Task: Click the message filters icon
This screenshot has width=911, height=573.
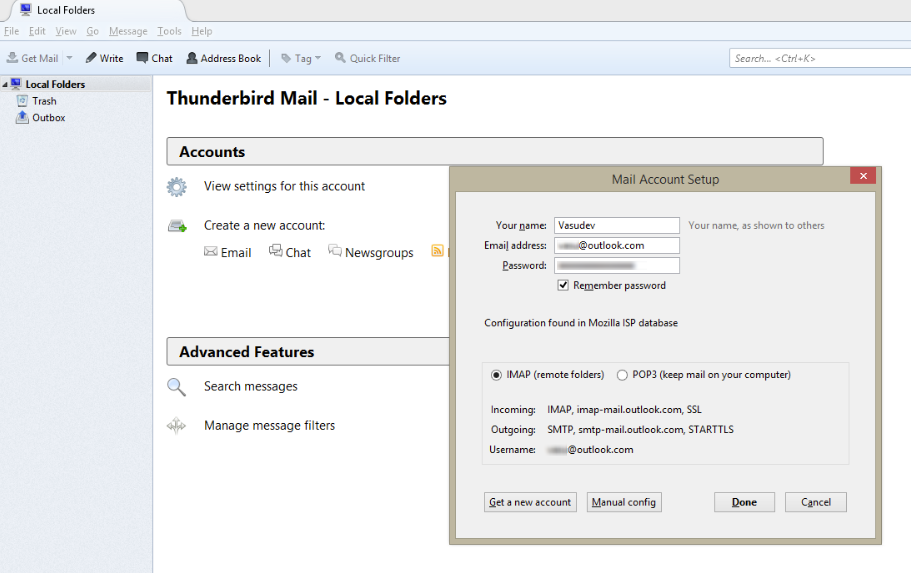Action: [x=177, y=426]
